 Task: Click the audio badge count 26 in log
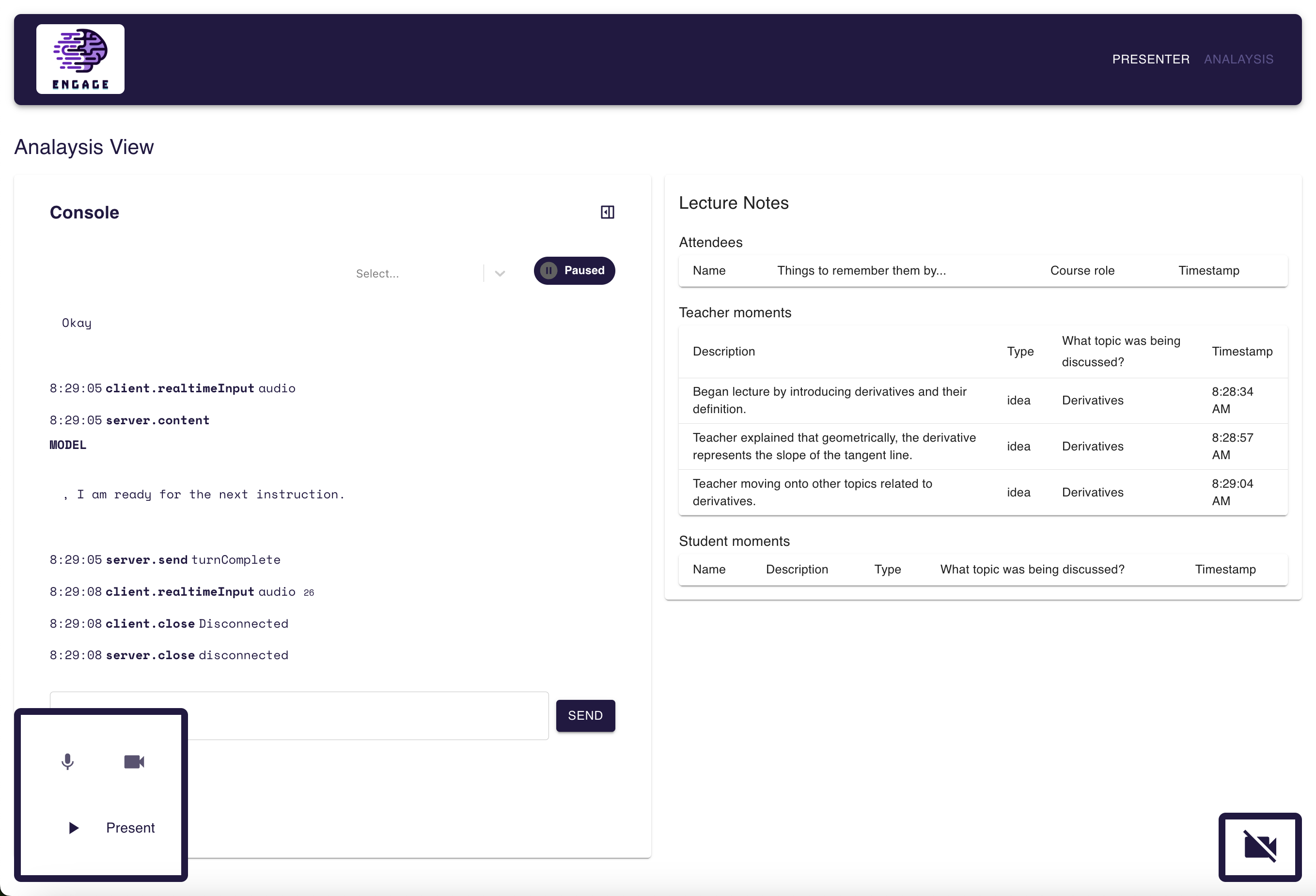click(x=309, y=592)
